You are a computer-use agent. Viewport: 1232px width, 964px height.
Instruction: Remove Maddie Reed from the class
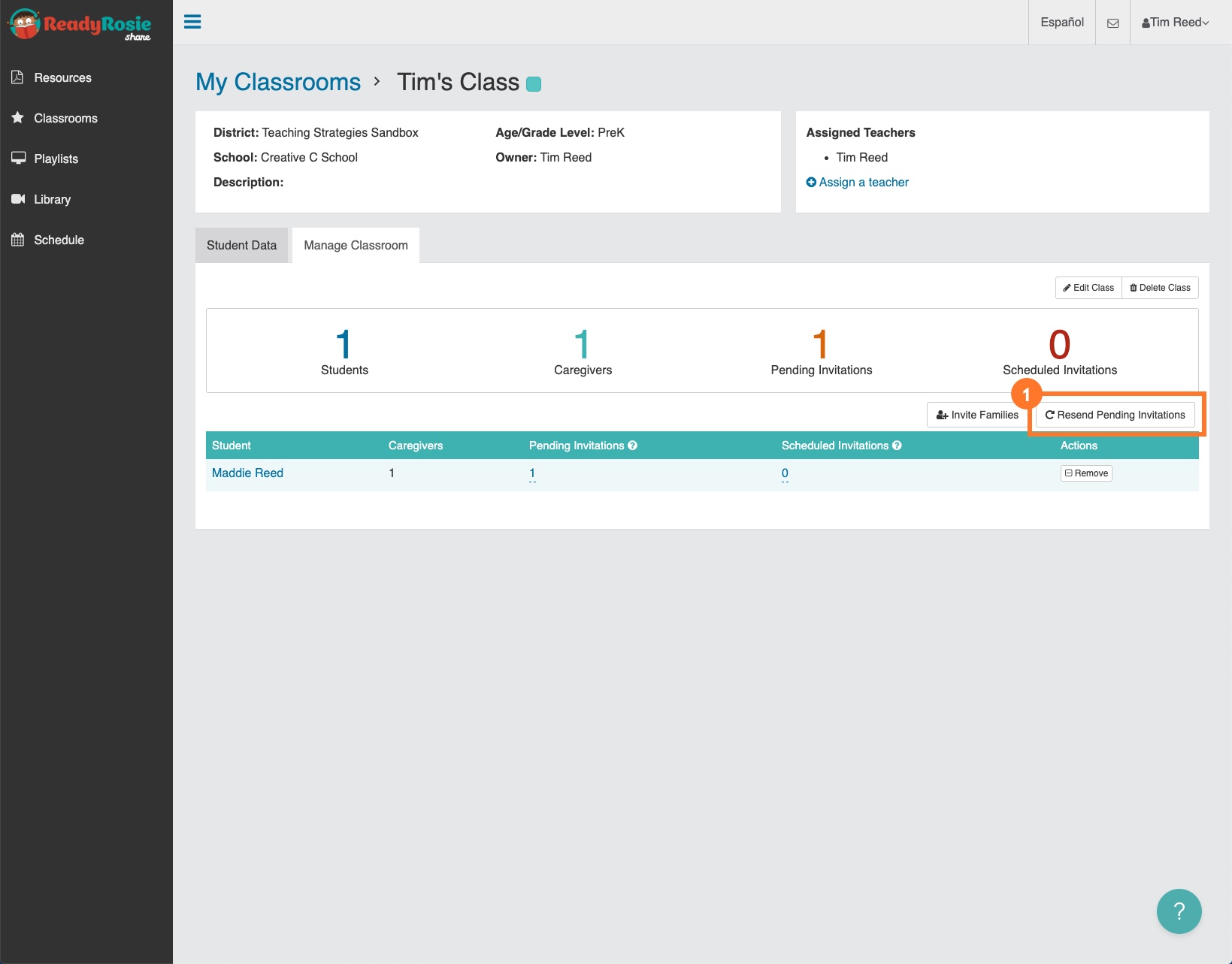click(1085, 473)
